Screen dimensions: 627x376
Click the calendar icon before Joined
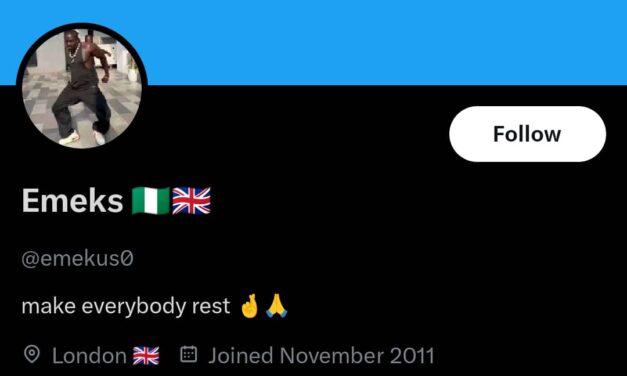pos(188,354)
